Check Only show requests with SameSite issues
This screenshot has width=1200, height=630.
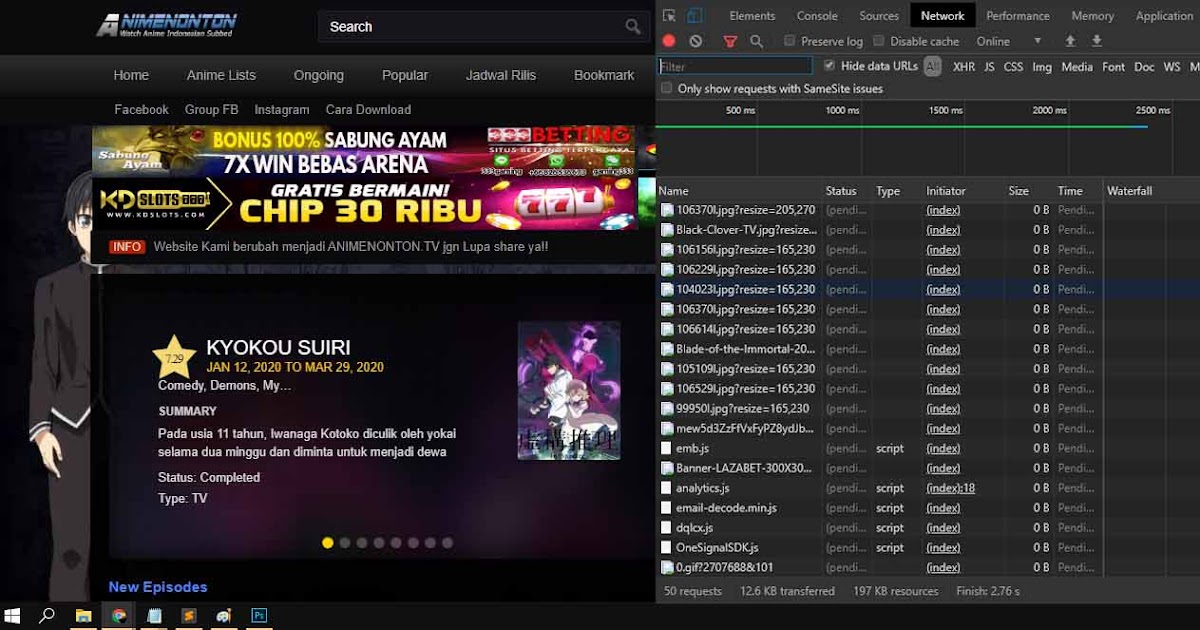(x=667, y=88)
